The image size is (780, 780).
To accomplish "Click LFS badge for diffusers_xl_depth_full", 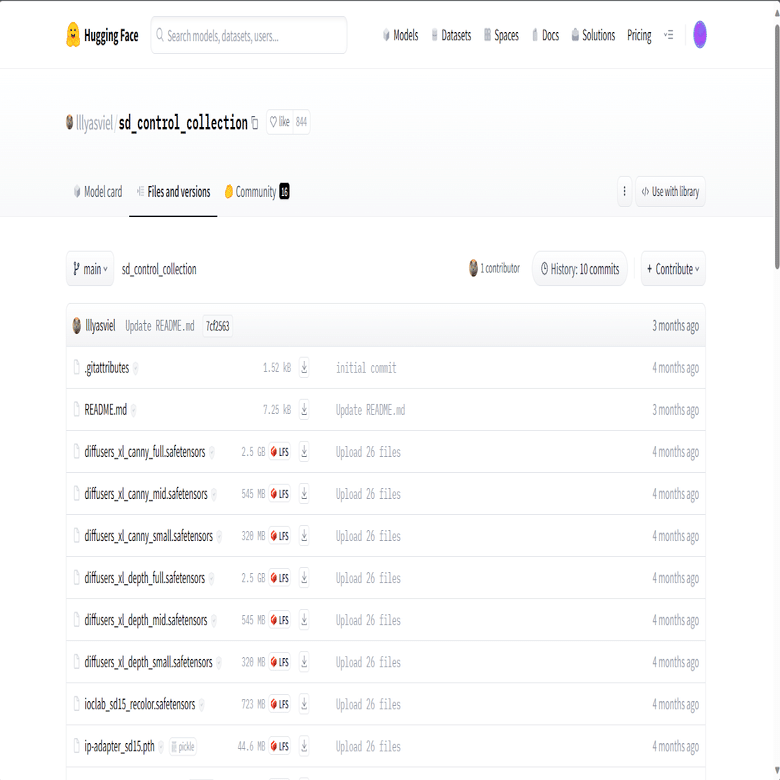I will tap(280, 578).
